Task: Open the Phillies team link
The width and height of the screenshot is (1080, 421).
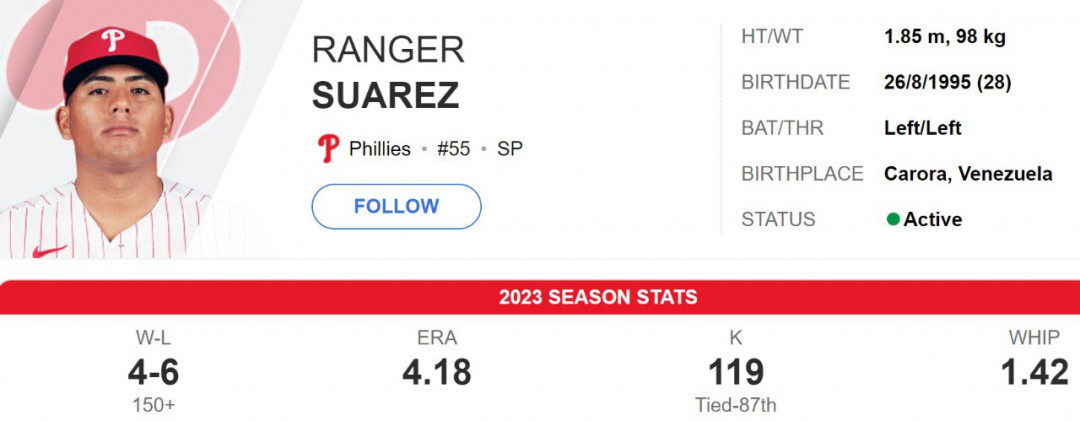Action: click(380, 149)
